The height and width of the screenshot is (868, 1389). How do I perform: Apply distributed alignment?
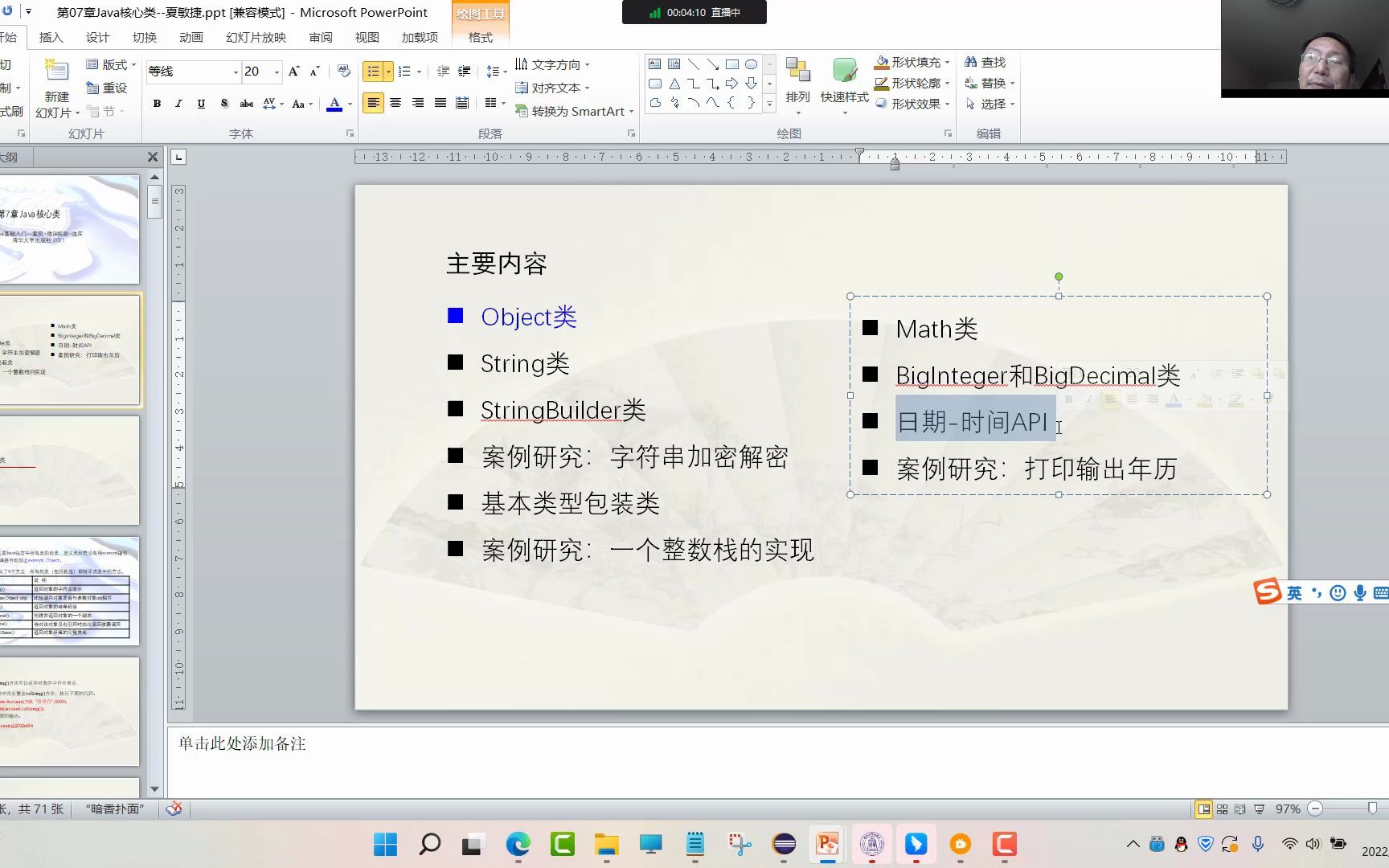pyautogui.click(x=462, y=103)
